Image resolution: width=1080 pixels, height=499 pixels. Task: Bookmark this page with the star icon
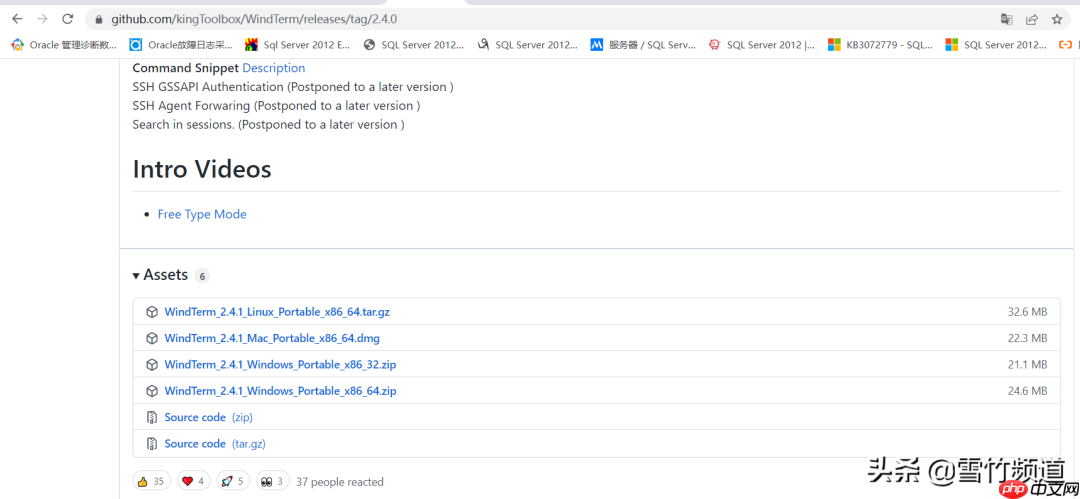[1057, 19]
